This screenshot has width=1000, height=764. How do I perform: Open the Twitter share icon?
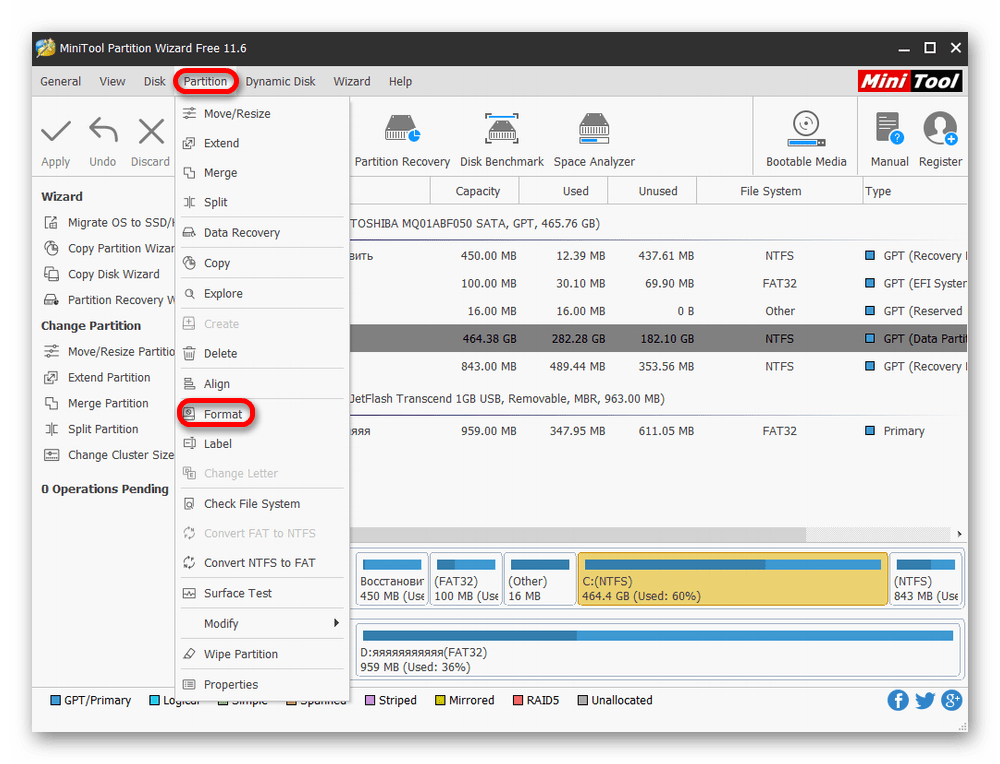point(925,700)
